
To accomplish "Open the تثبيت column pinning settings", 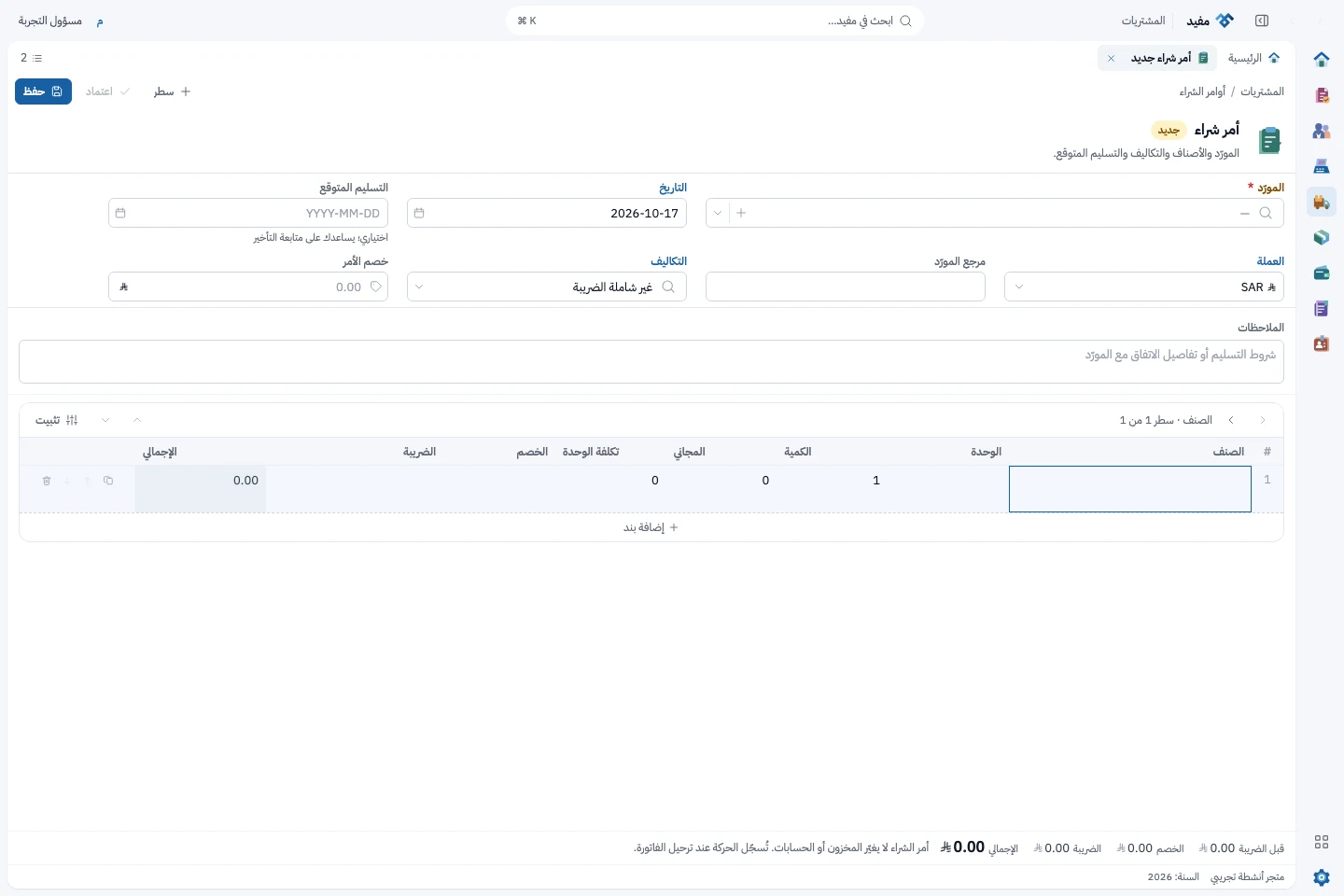I will 57,420.
